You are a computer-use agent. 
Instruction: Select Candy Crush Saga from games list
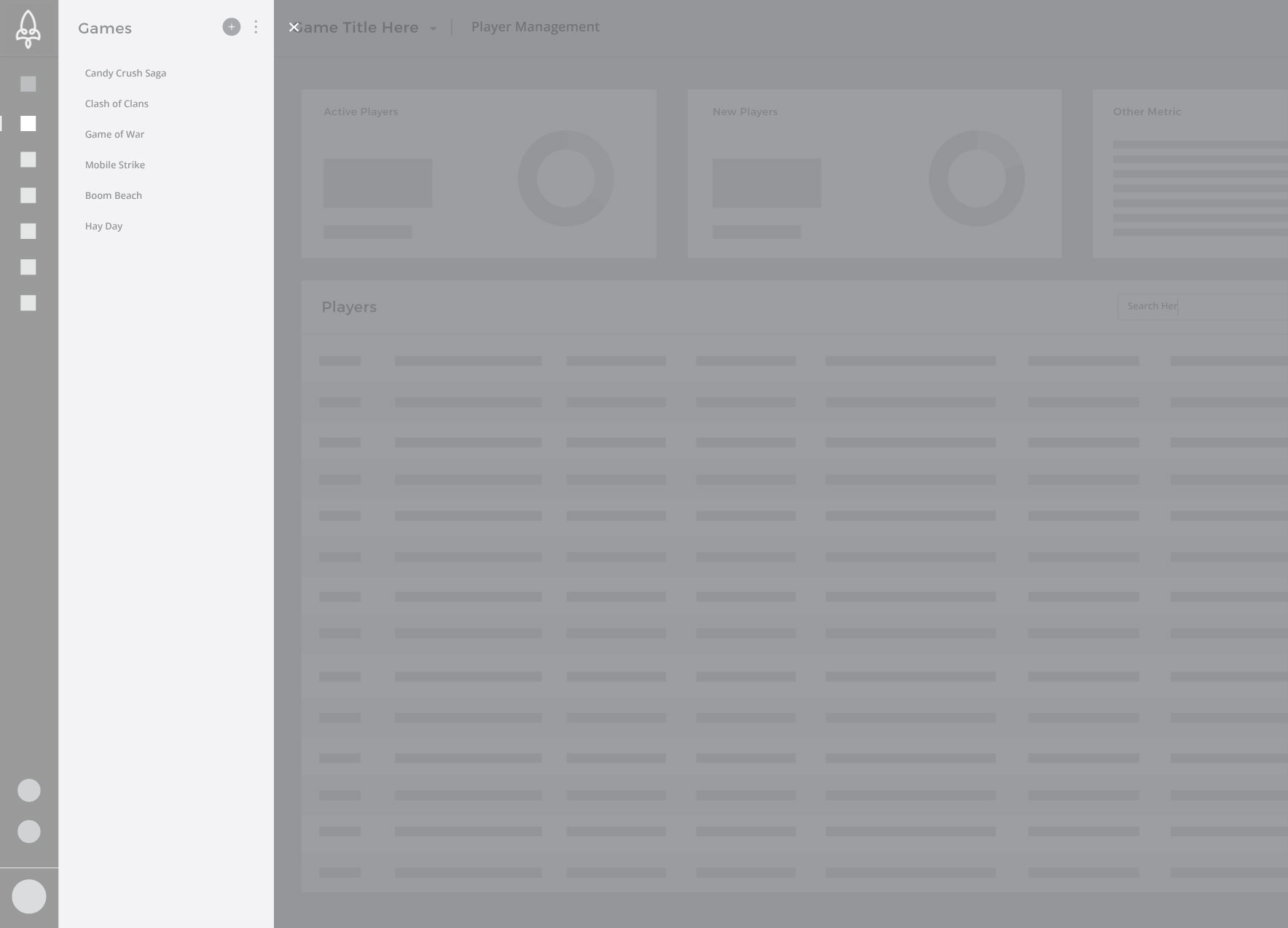125,73
